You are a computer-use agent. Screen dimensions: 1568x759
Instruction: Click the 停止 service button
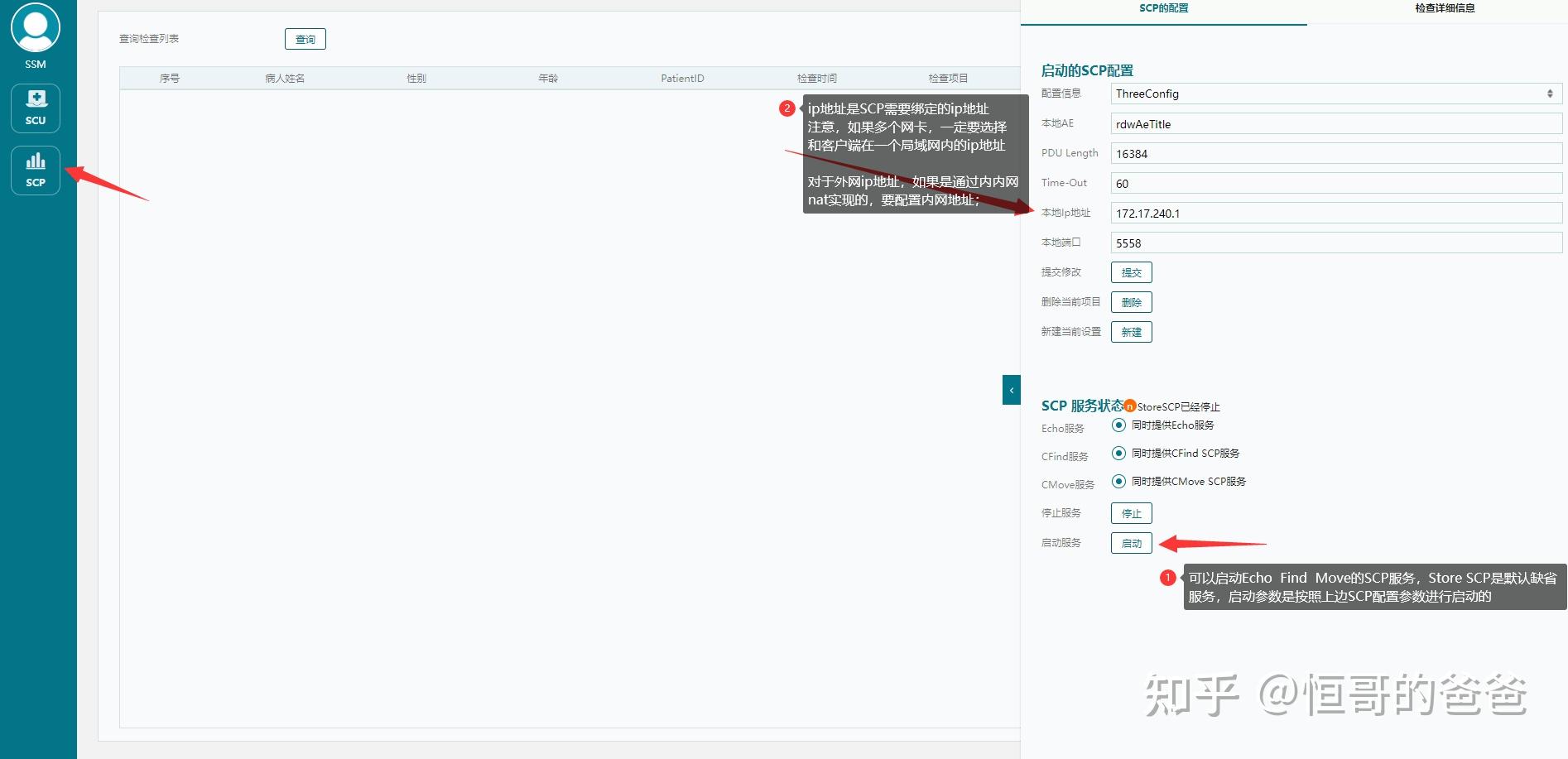(x=1132, y=513)
